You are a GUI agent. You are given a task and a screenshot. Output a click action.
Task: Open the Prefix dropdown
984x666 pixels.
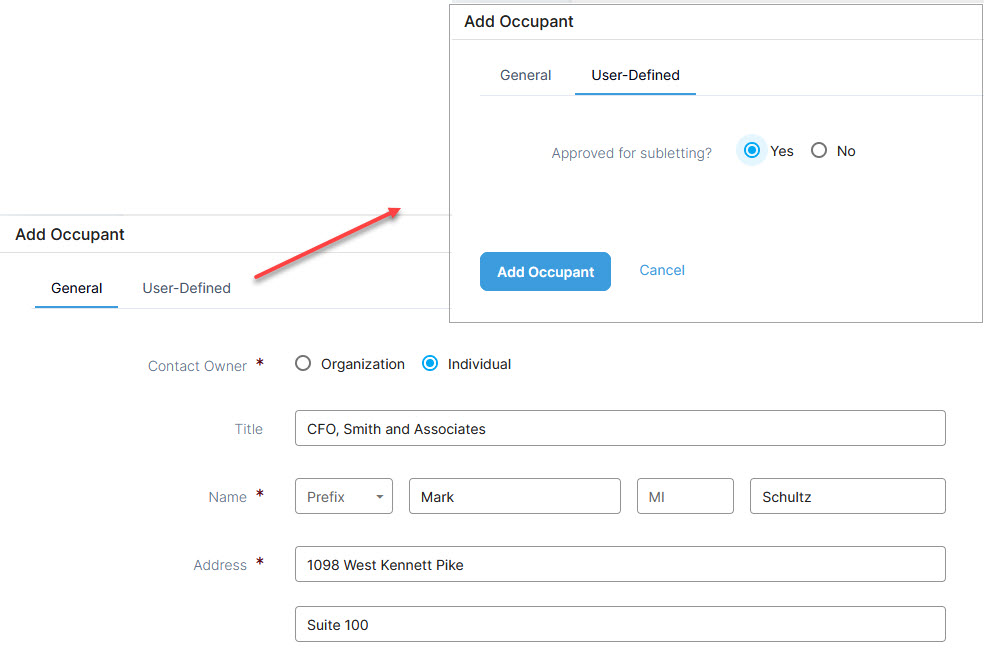coord(344,497)
